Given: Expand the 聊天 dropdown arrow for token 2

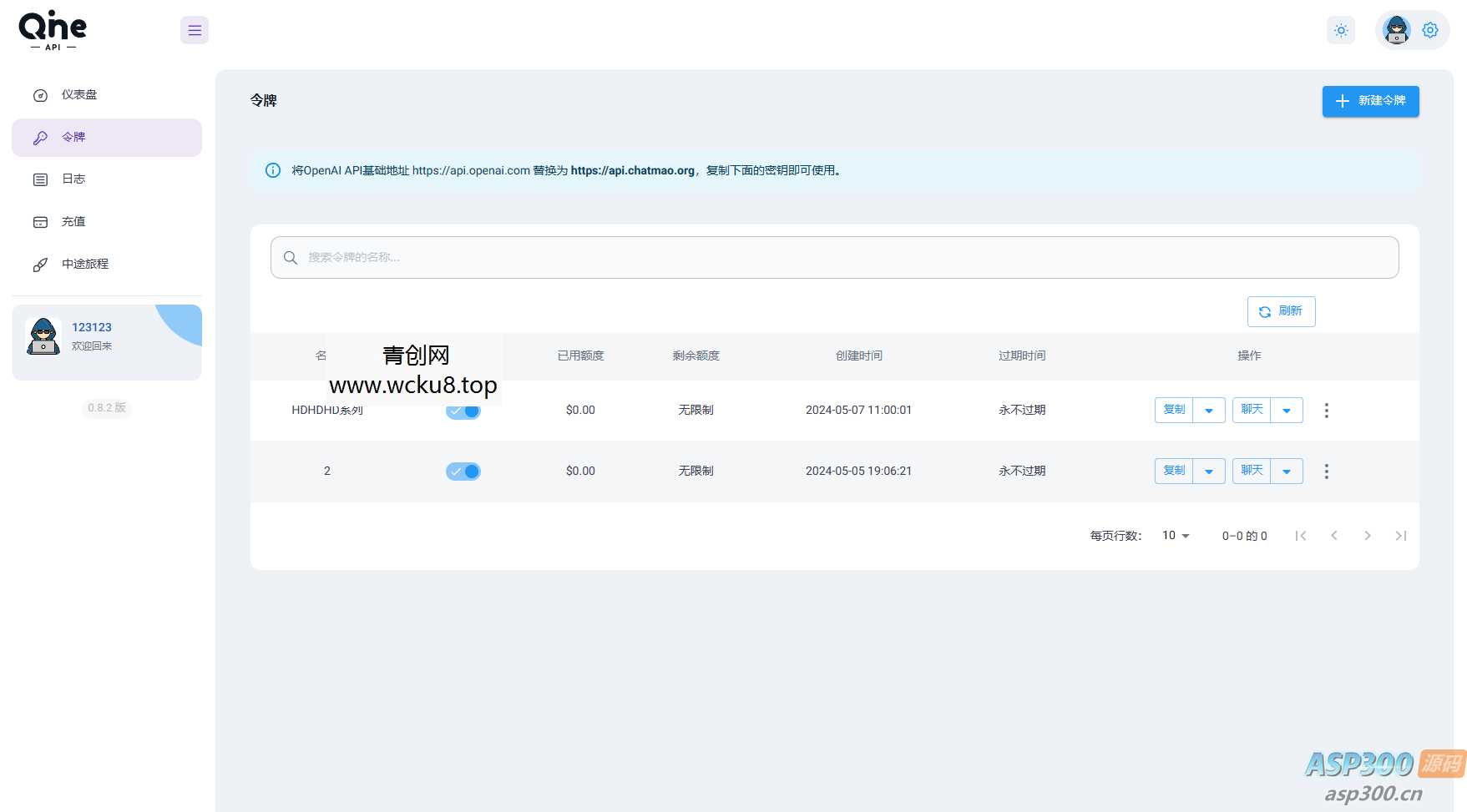Looking at the screenshot, I should click(1286, 472).
